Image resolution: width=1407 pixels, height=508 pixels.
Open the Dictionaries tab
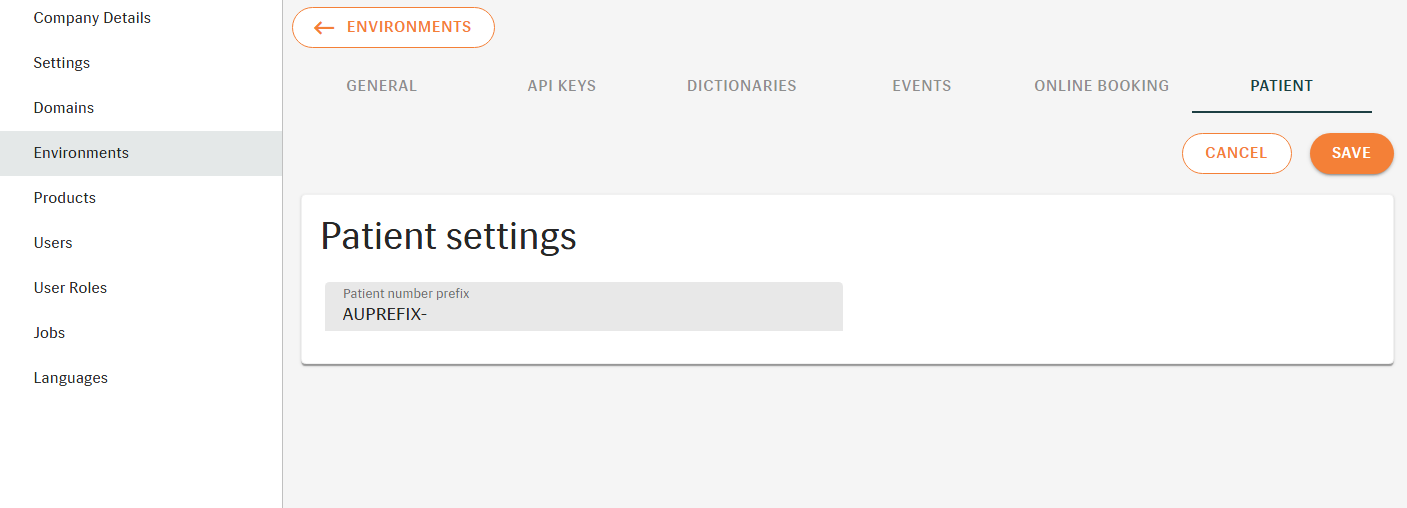tap(741, 86)
